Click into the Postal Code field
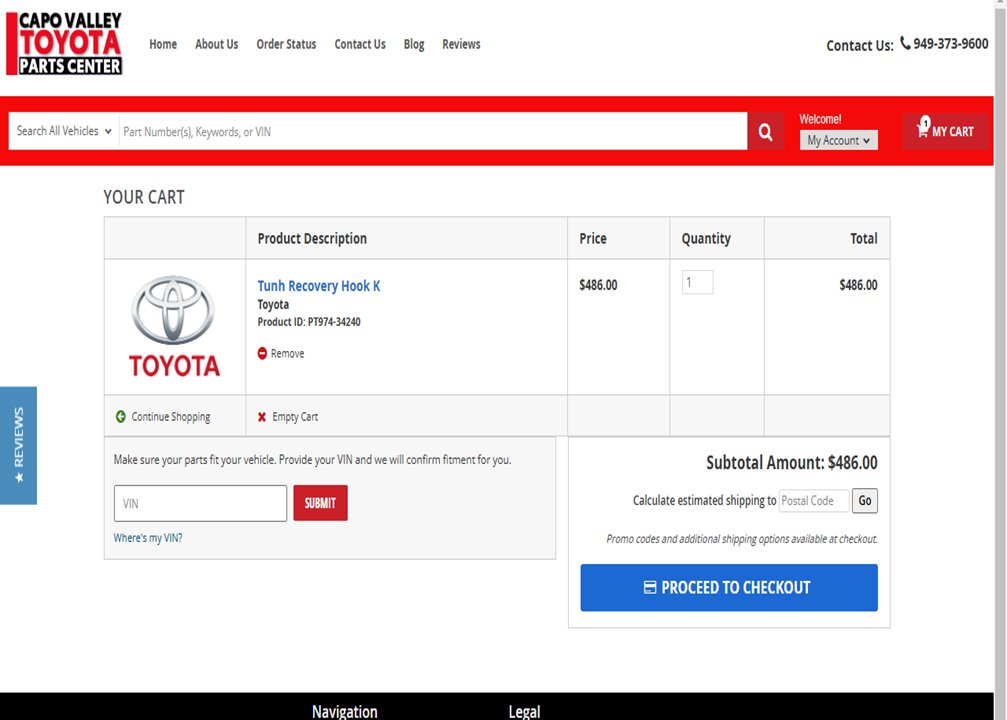Screen dimensions: 1007x720 pyautogui.click(x=814, y=500)
